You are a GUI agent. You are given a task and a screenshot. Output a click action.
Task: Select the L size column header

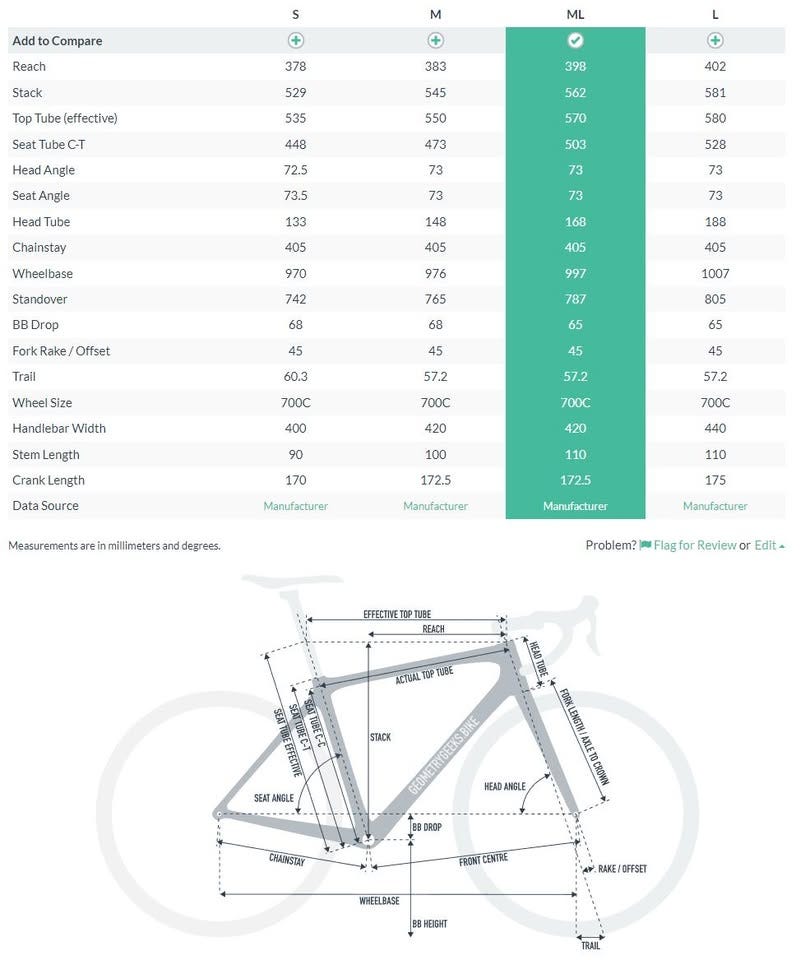point(715,14)
